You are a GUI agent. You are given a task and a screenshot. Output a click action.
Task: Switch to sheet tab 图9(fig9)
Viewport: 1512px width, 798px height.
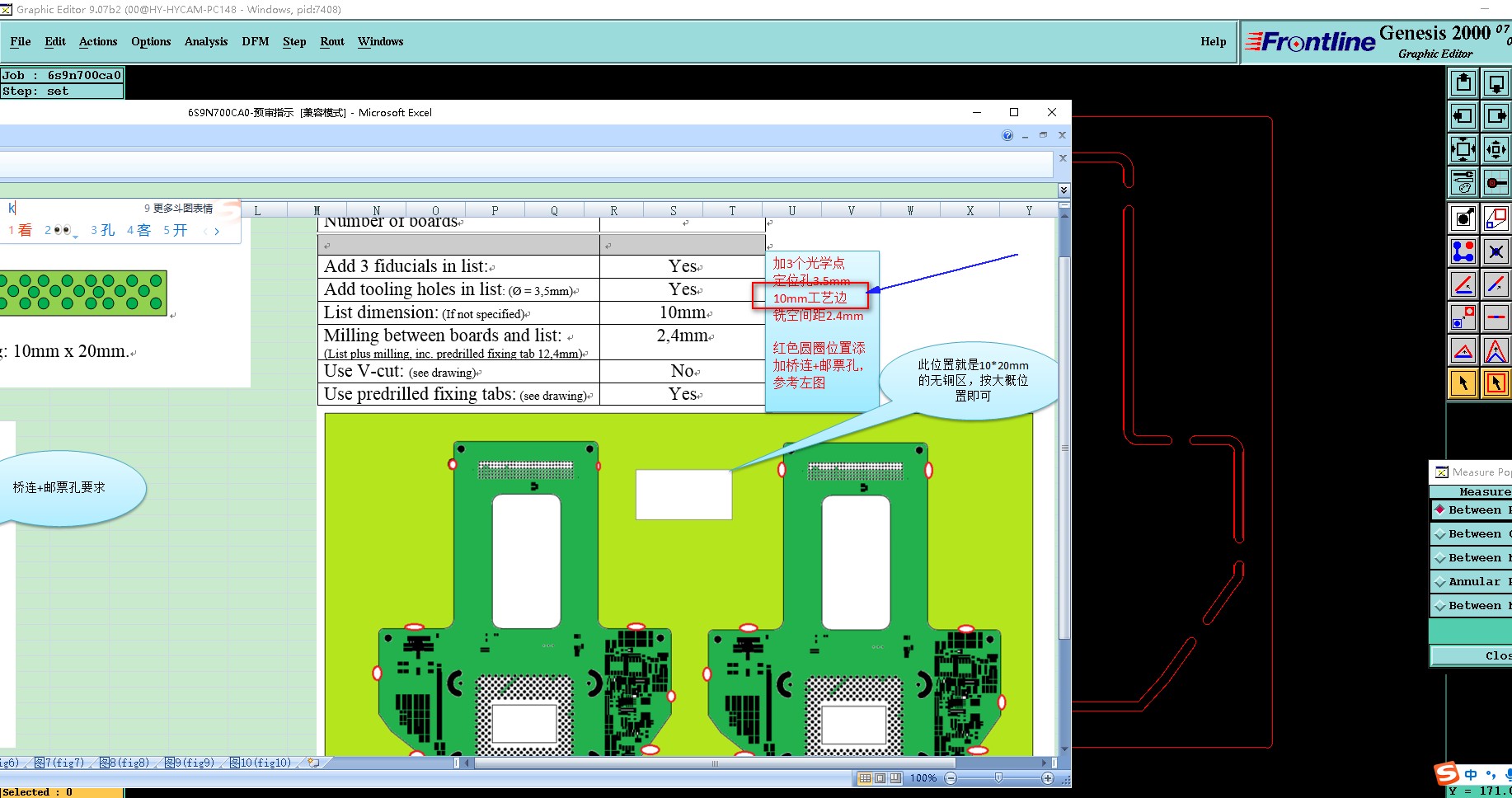pos(190,763)
